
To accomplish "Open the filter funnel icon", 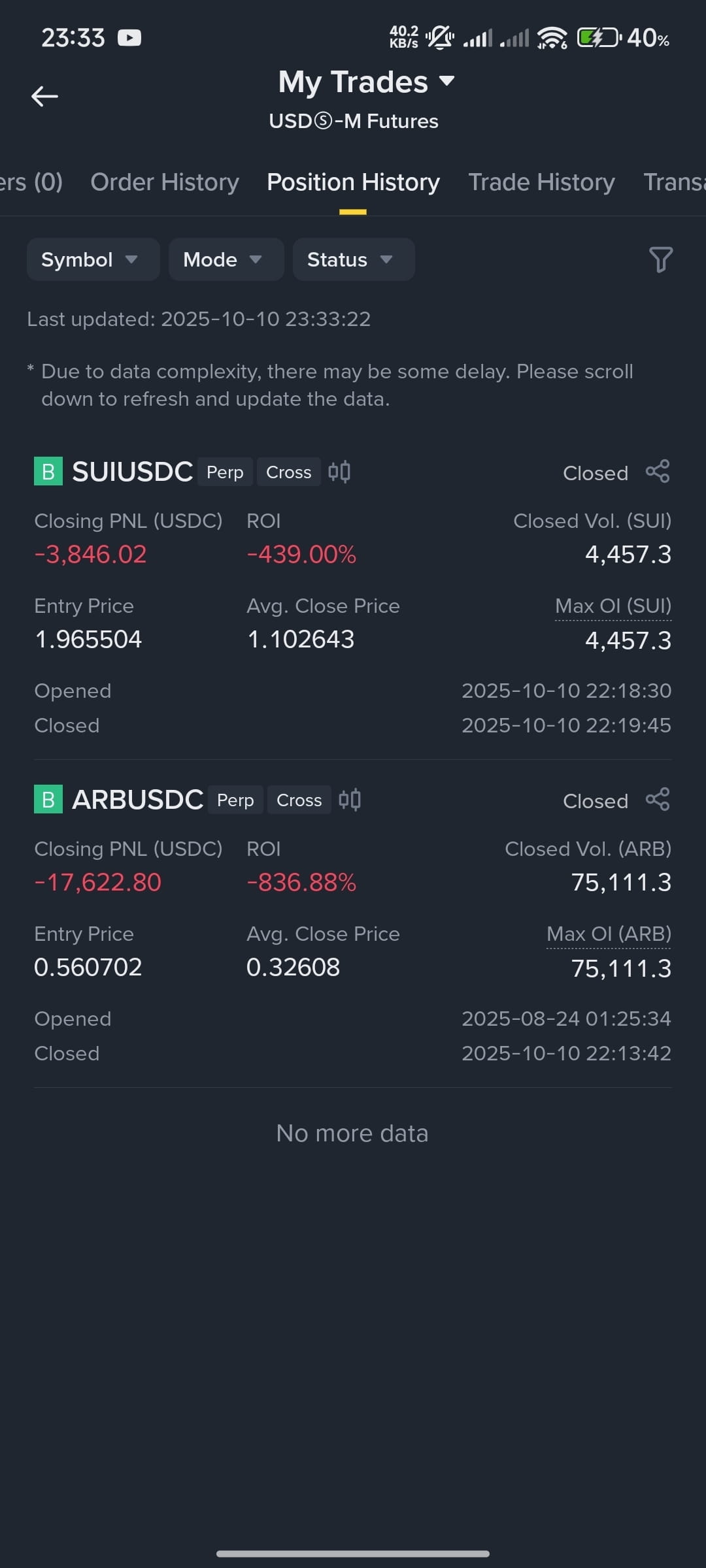I will click(x=660, y=259).
